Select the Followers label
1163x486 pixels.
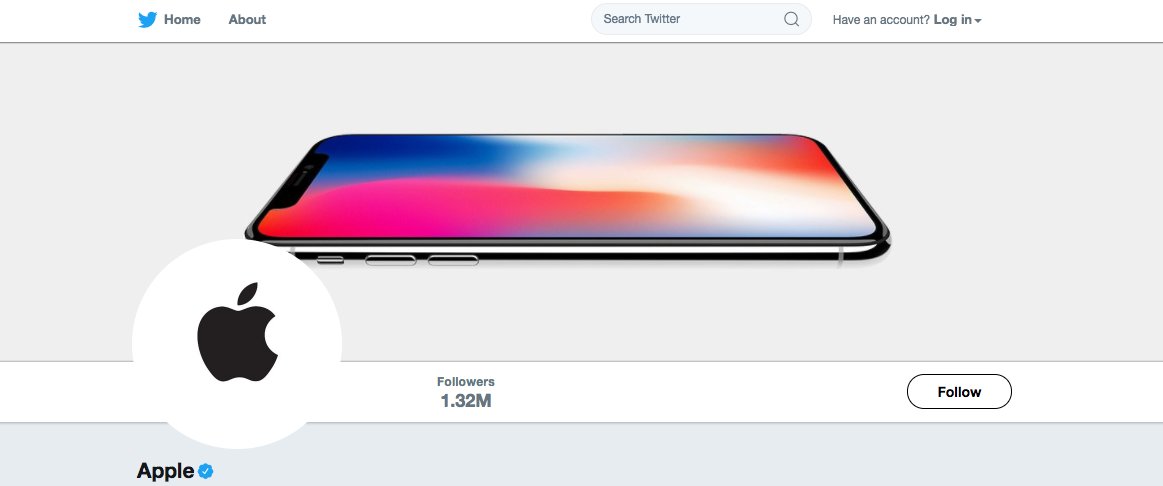pos(466,381)
